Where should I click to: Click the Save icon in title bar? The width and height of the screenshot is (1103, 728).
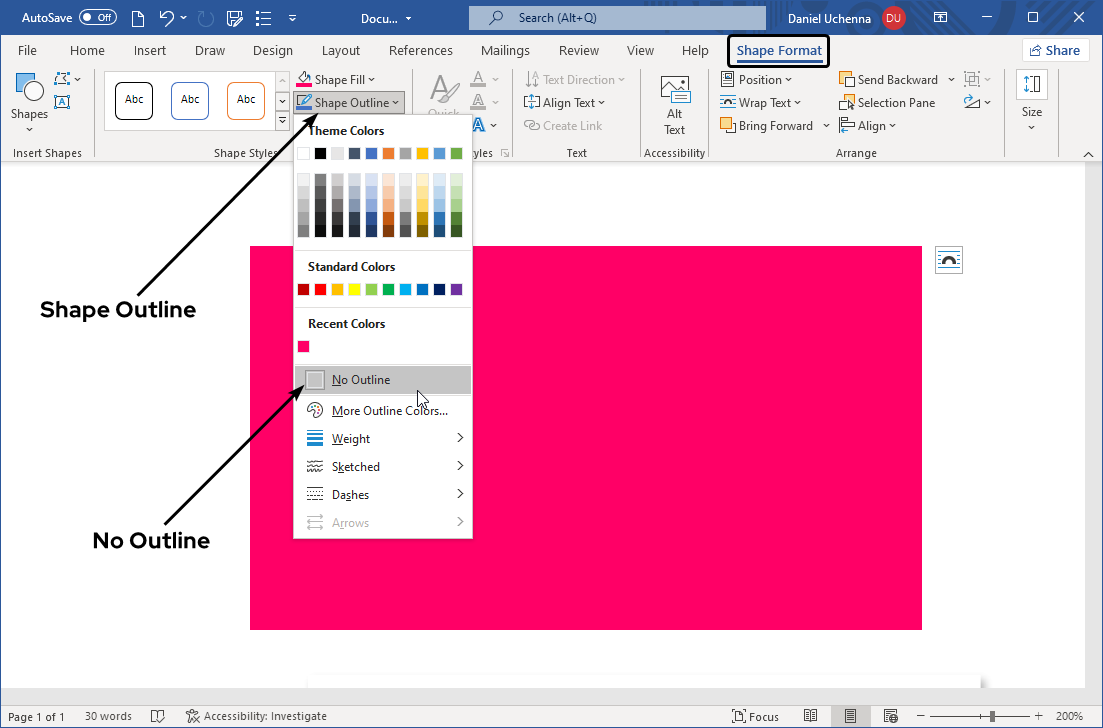[235, 18]
